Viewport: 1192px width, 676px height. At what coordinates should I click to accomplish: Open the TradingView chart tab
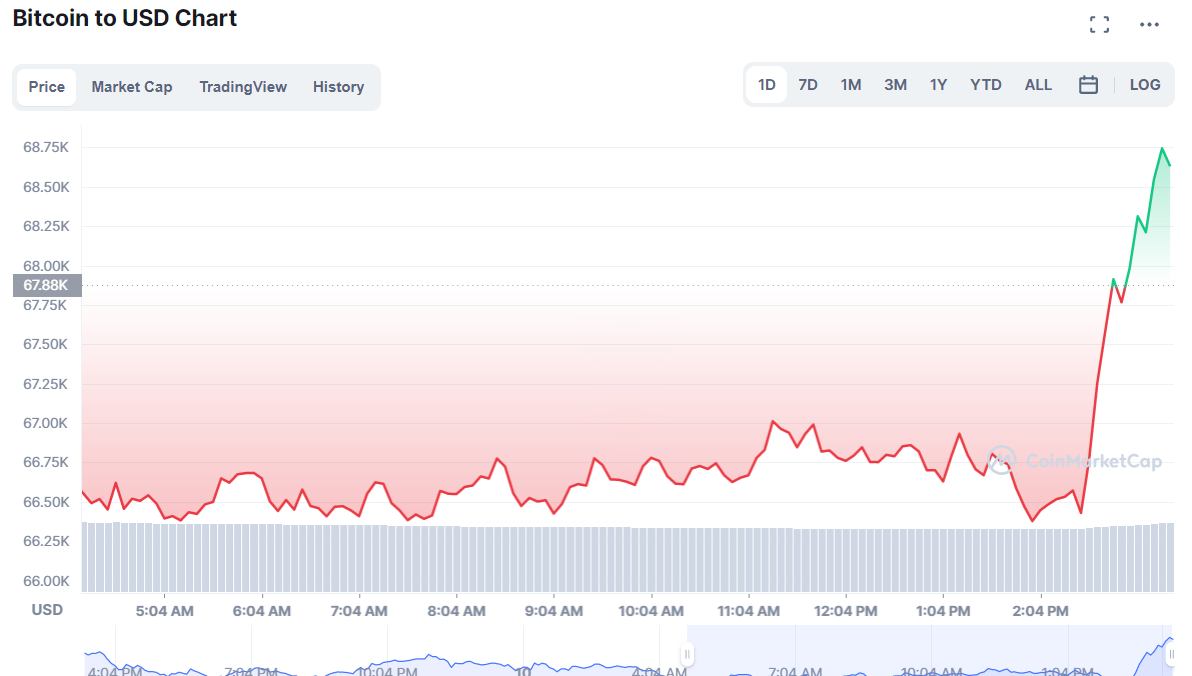243,87
